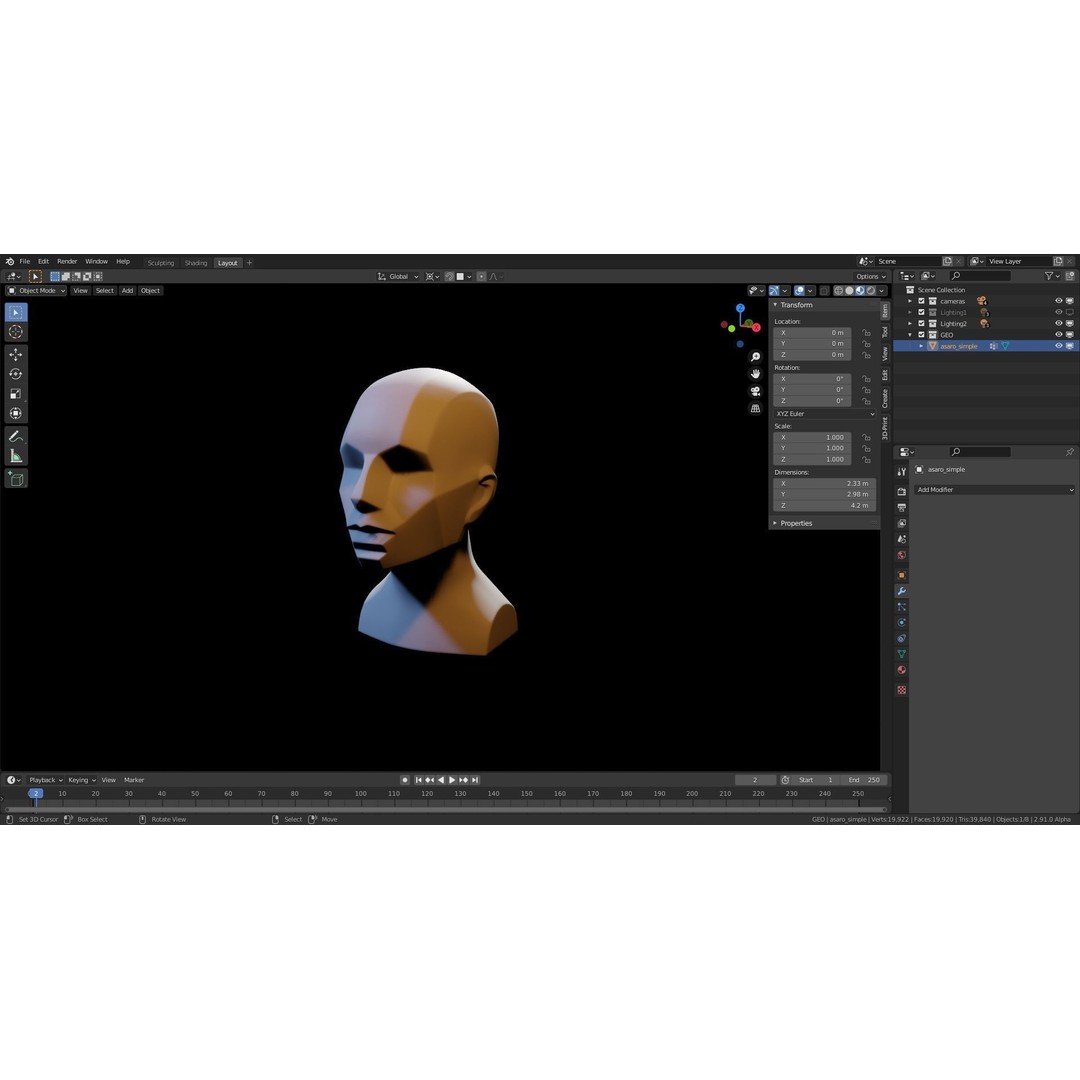Open the 3D-Print tab in sidebar

(885, 428)
